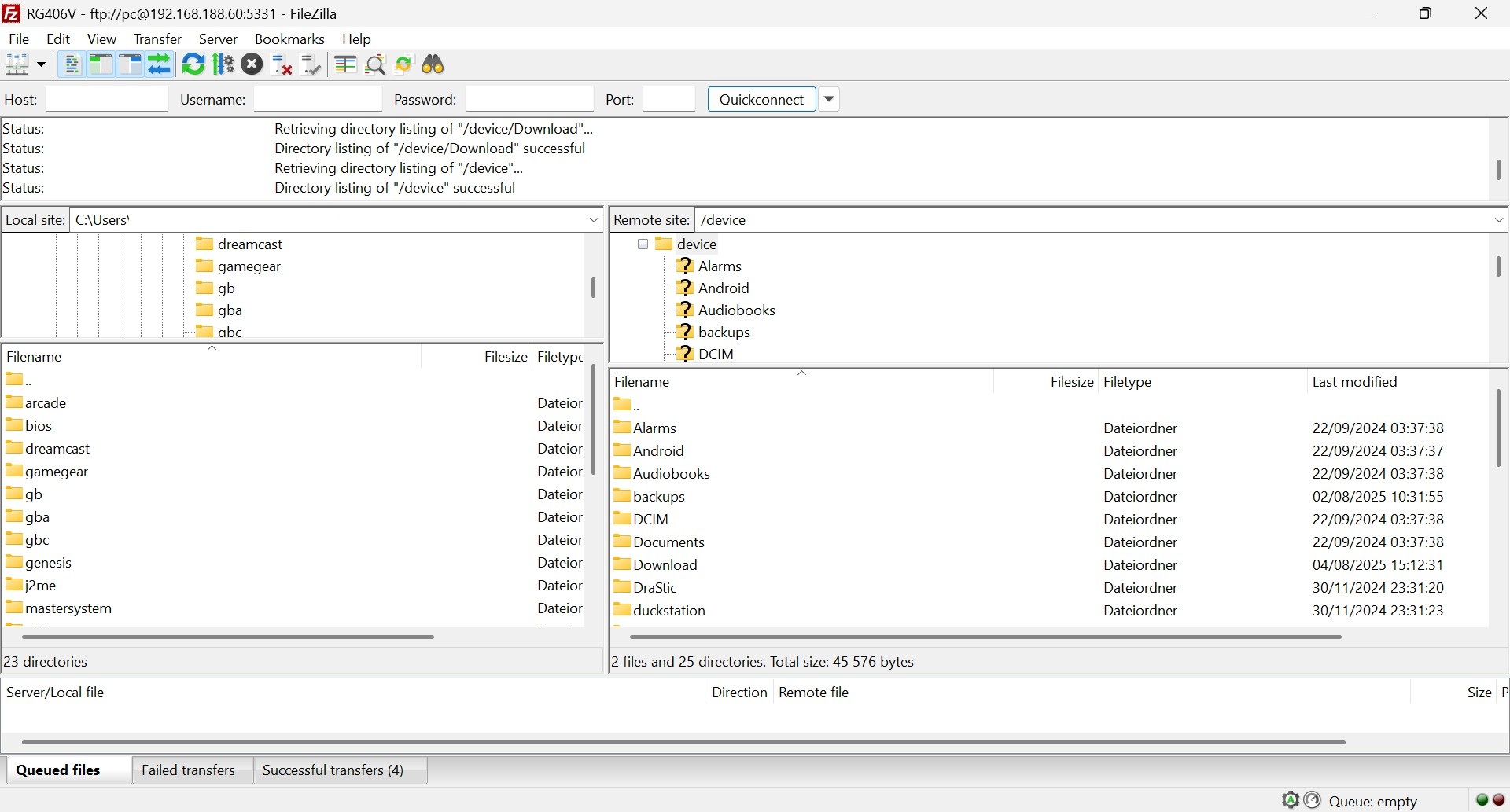The height and width of the screenshot is (812, 1510).
Task: Open the Bookmarks menu
Action: (289, 39)
